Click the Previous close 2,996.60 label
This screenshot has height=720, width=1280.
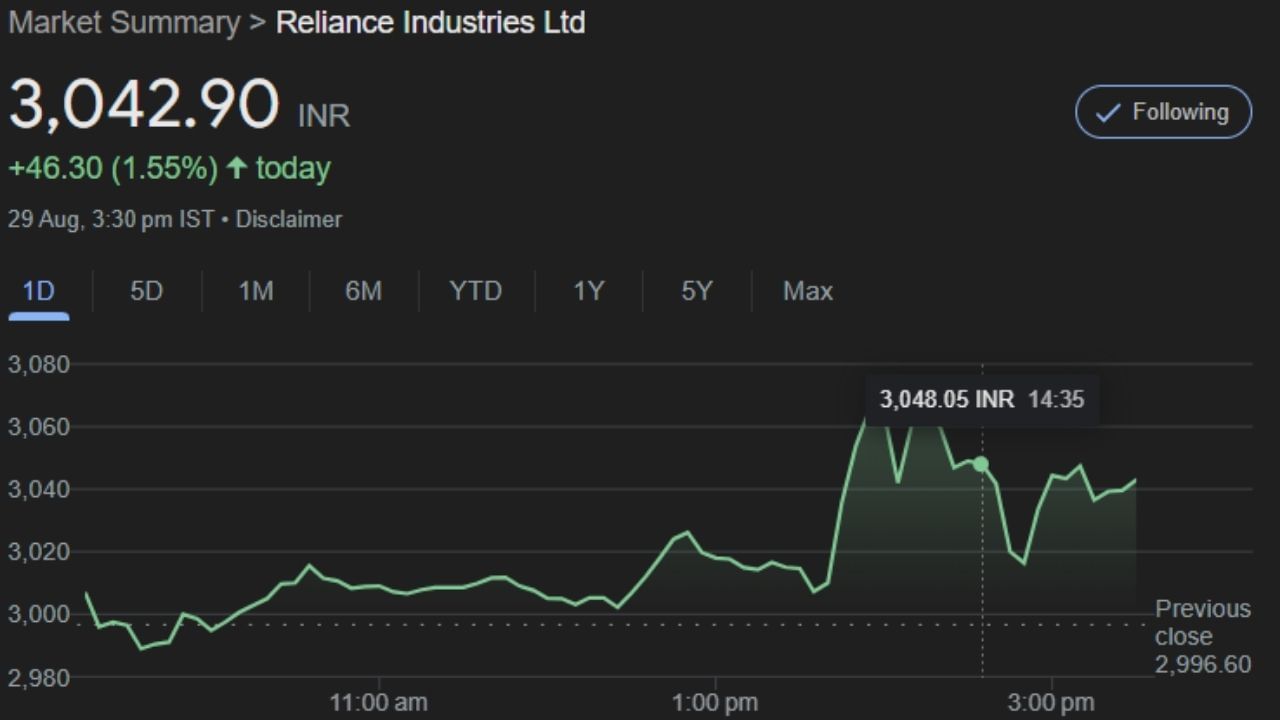tap(1203, 636)
